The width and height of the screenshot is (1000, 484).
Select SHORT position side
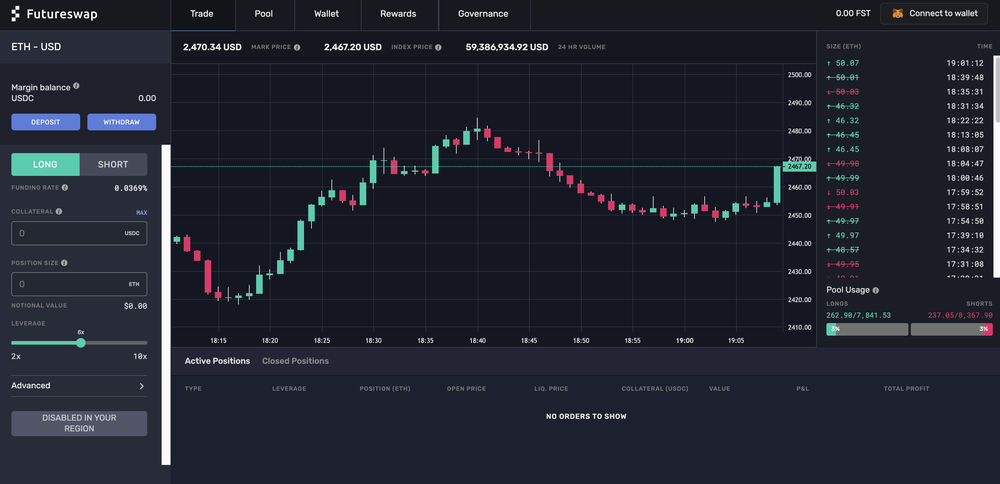click(x=113, y=165)
